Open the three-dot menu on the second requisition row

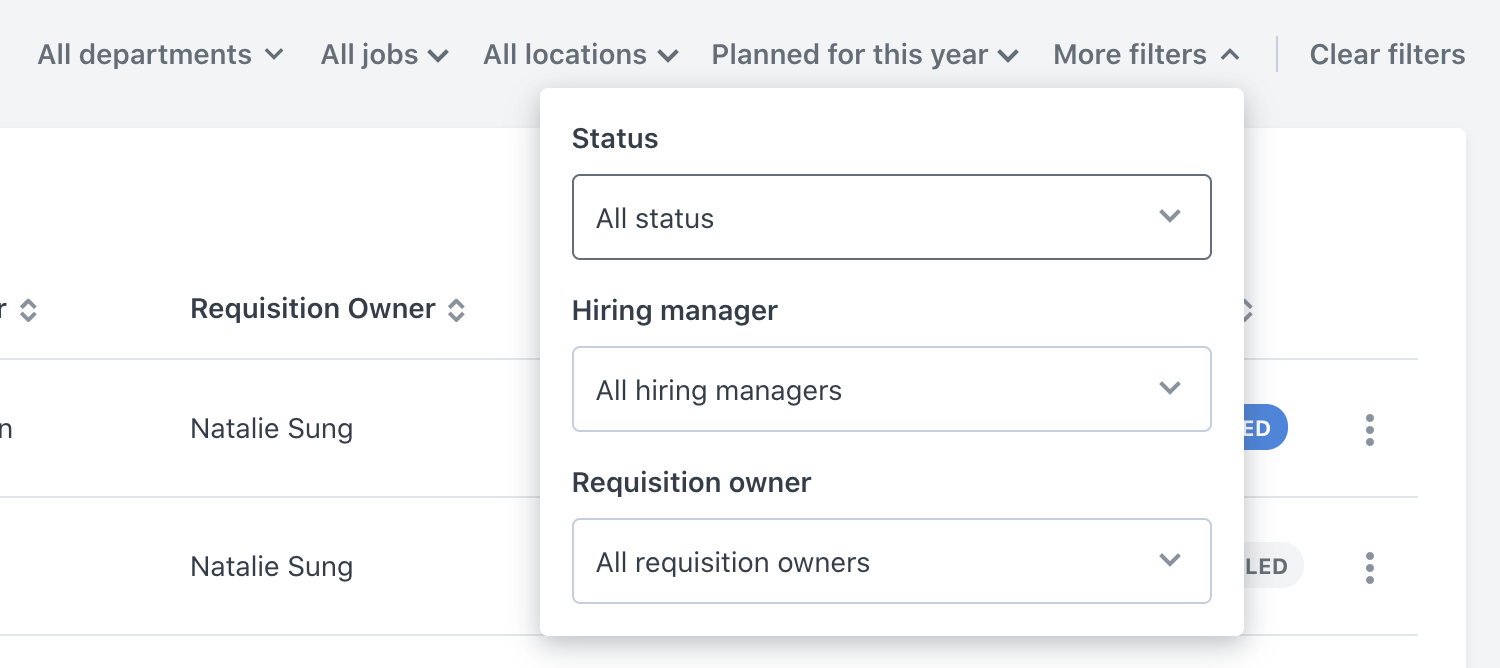pyautogui.click(x=1369, y=566)
